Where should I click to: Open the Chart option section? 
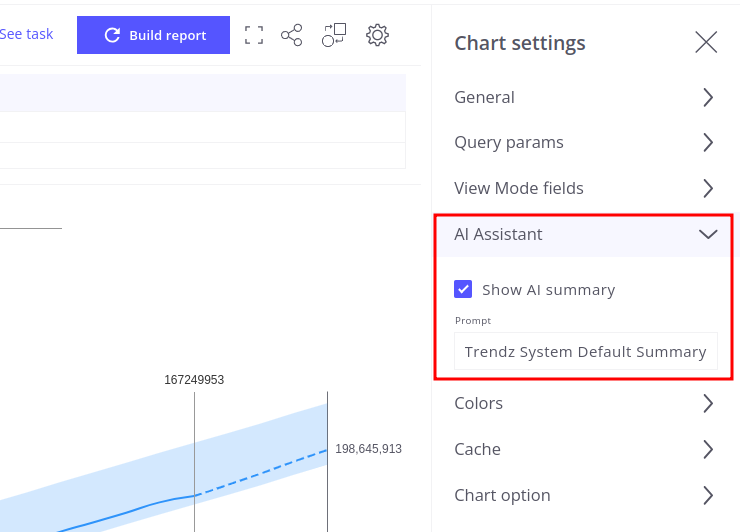[x=585, y=495]
